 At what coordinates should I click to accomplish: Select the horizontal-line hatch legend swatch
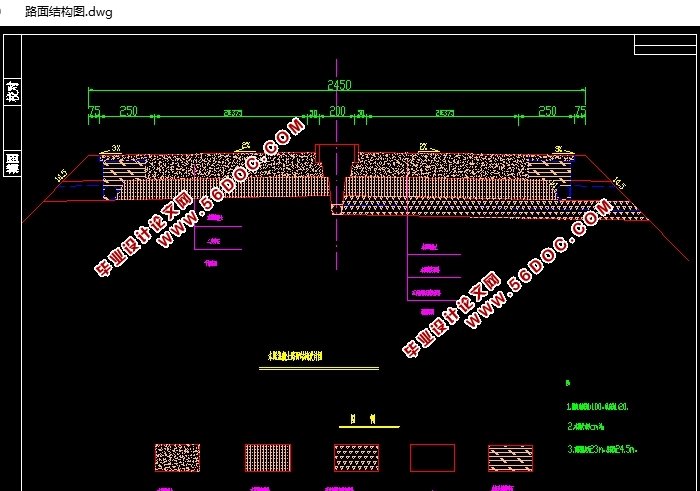(x=510, y=458)
